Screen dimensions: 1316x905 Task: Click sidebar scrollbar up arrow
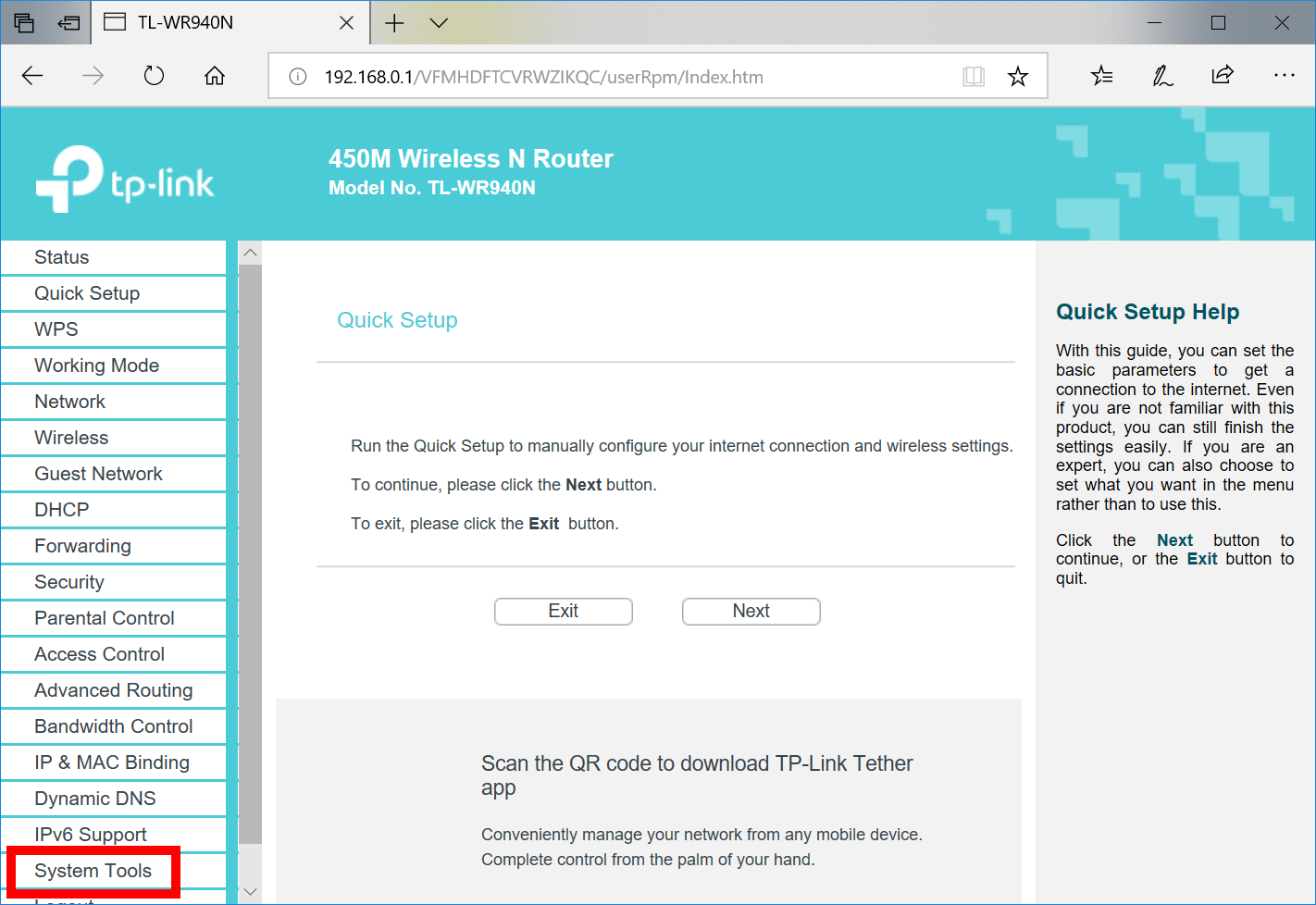coord(250,253)
